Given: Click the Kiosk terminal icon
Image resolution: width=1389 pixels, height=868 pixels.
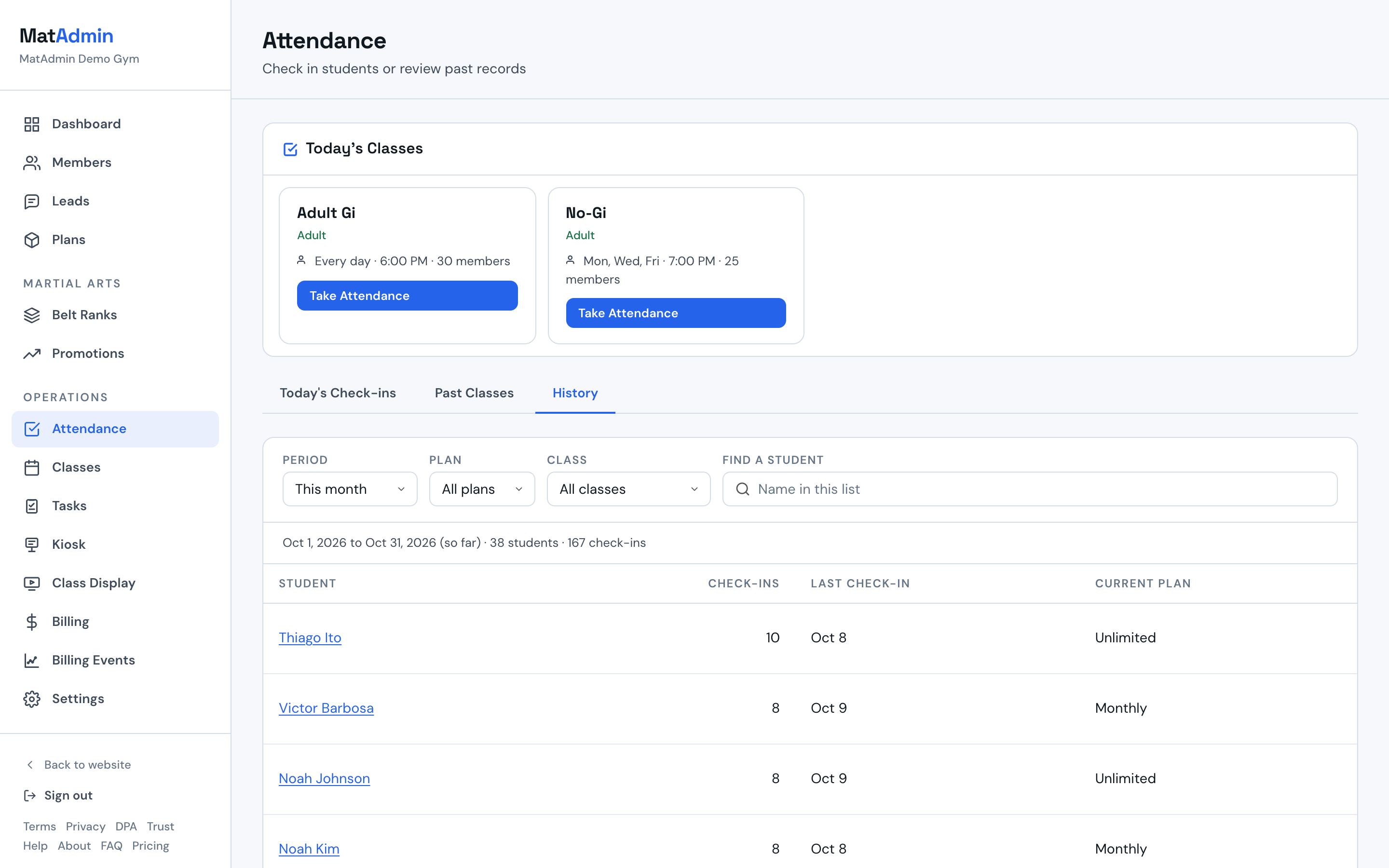Looking at the screenshot, I should pyautogui.click(x=31, y=544).
